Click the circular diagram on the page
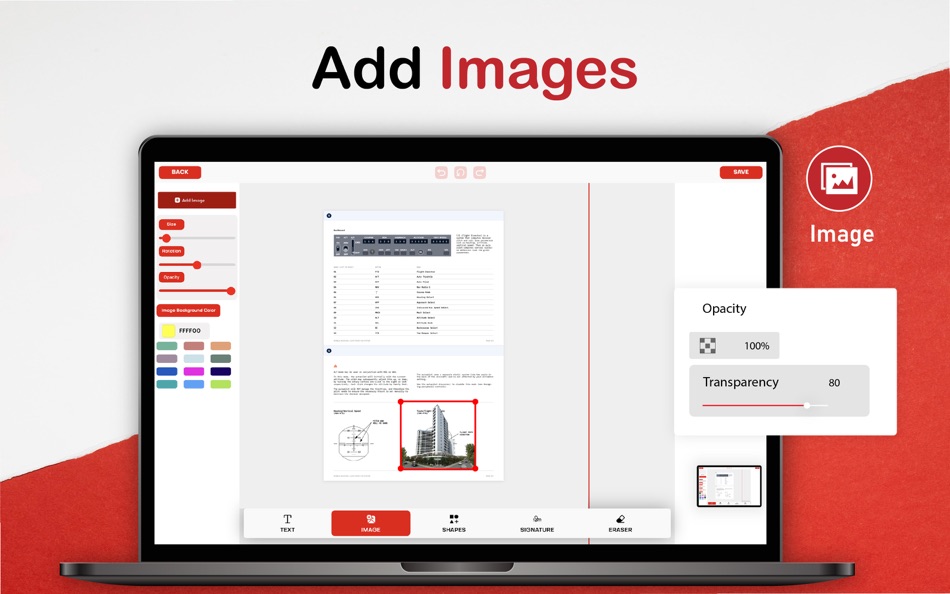Screen dimensions: 950x594 pos(354,442)
